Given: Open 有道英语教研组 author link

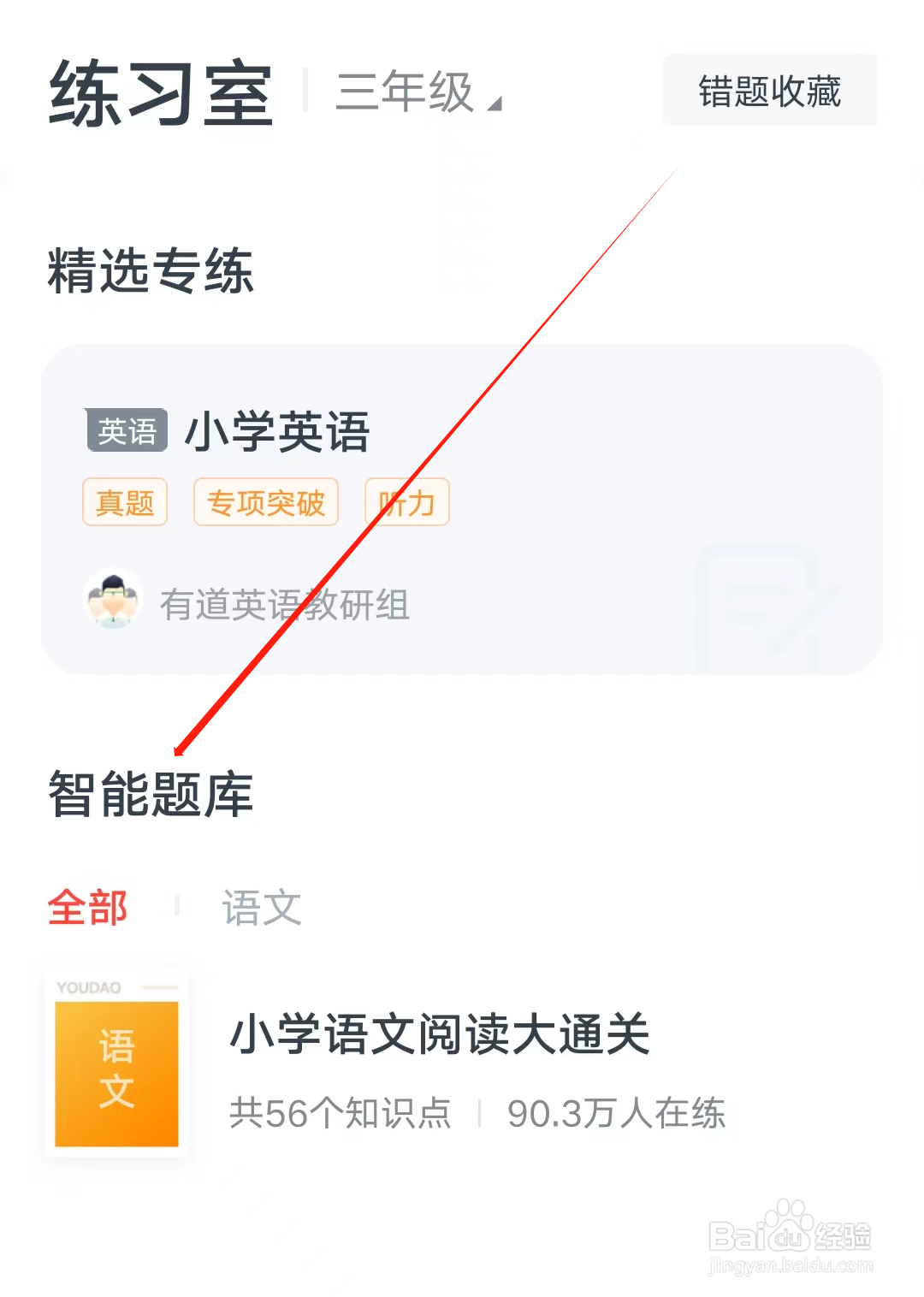Looking at the screenshot, I should 285,605.
